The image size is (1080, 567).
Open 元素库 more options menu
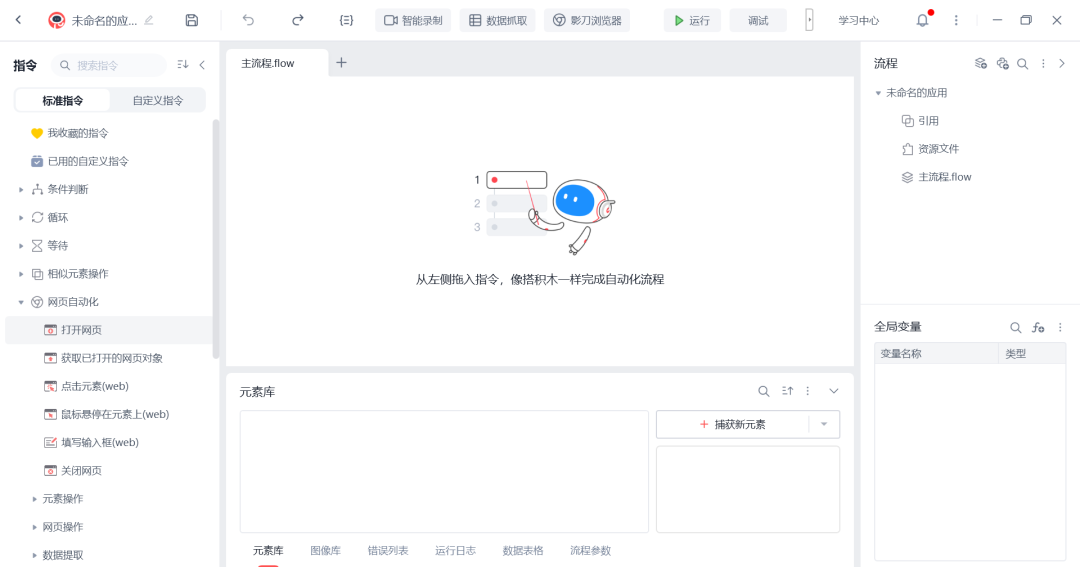(808, 391)
